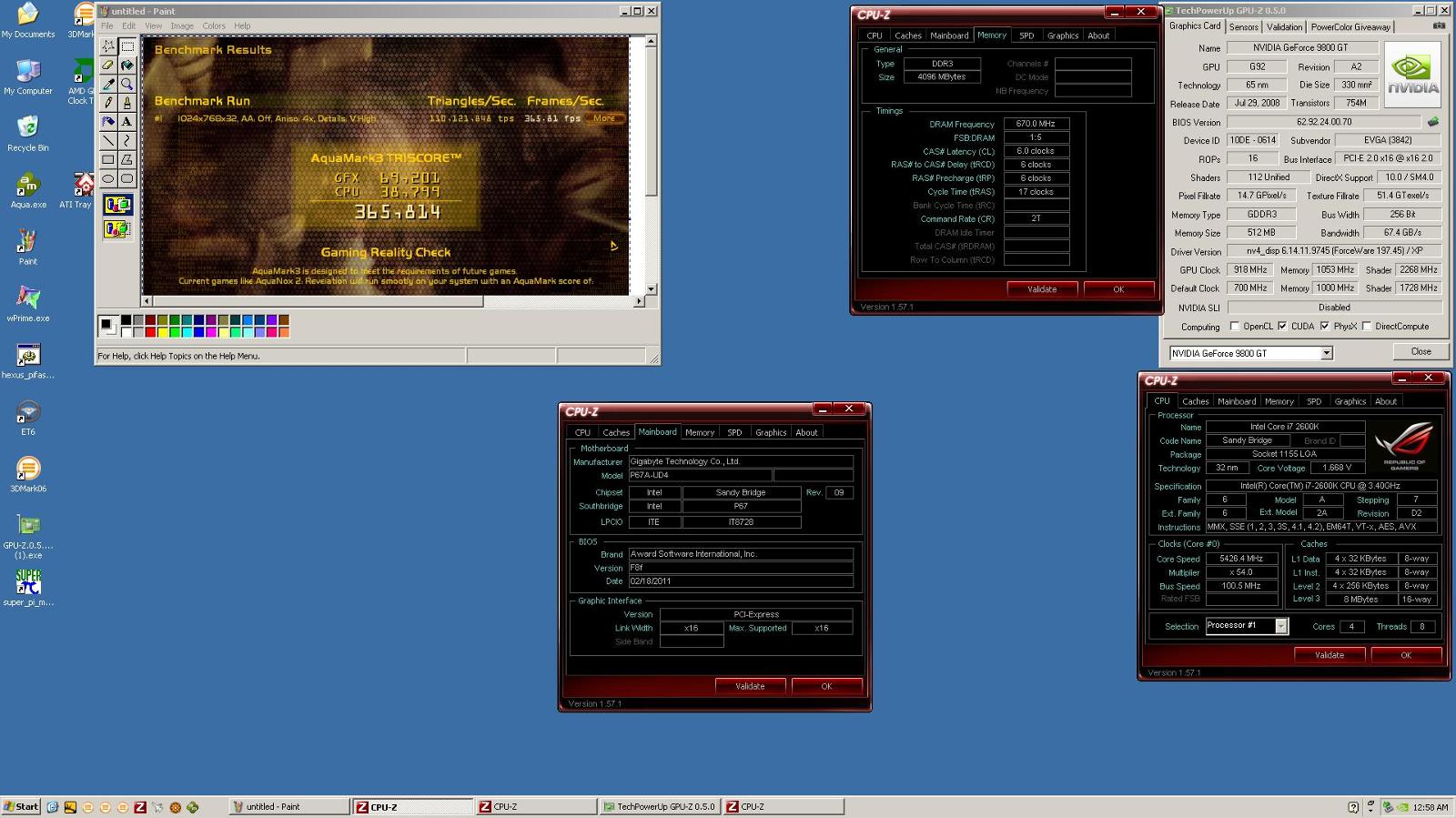Click the GPU Clock 918 MHz value
This screenshot has height=818, width=1456.
coord(1250,269)
